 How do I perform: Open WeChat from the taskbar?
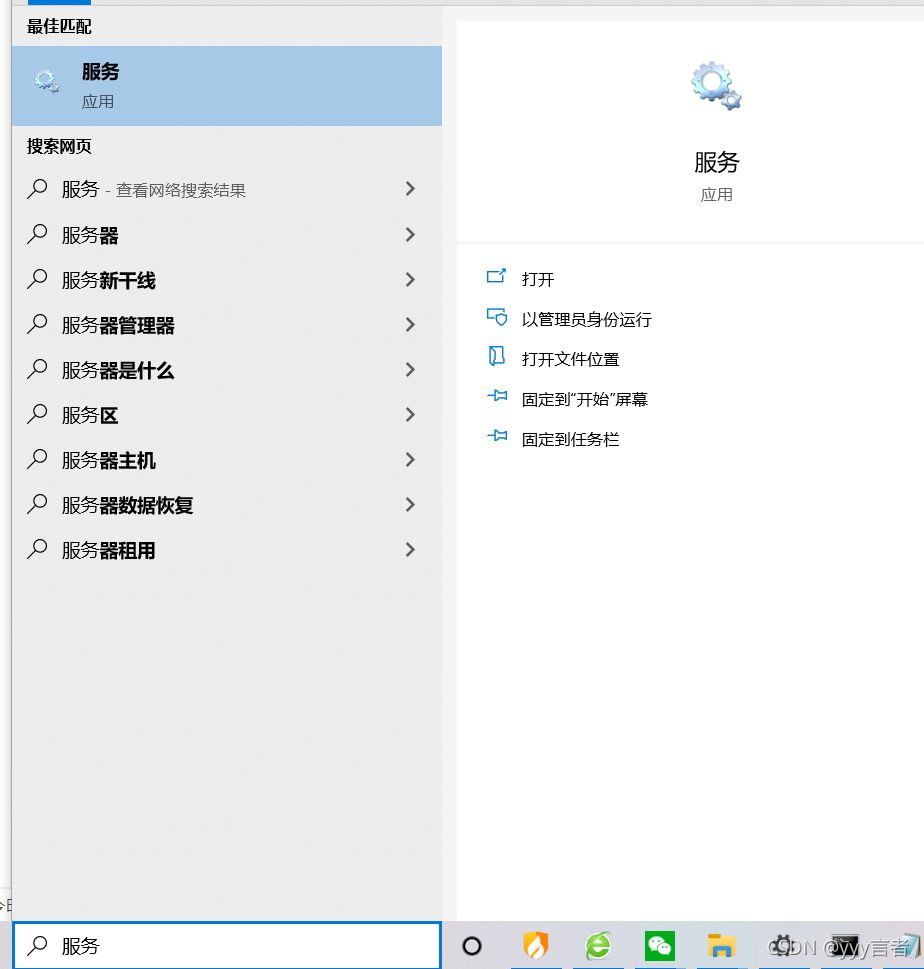pyautogui.click(x=659, y=944)
